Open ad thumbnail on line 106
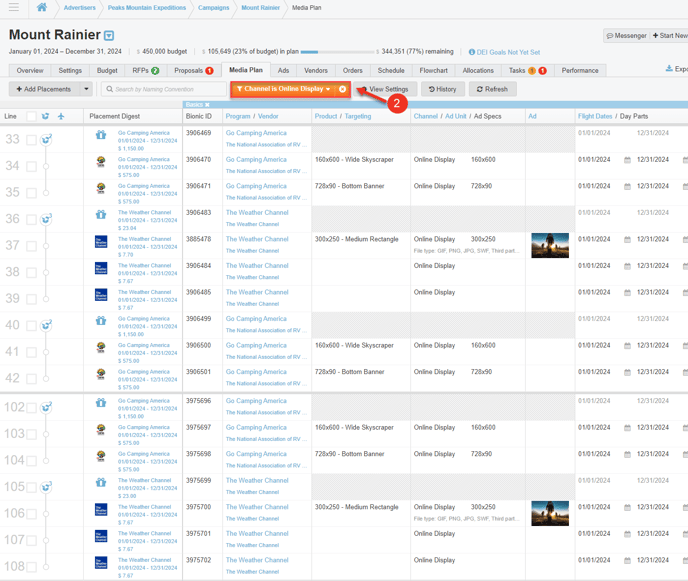 pos(550,513)
